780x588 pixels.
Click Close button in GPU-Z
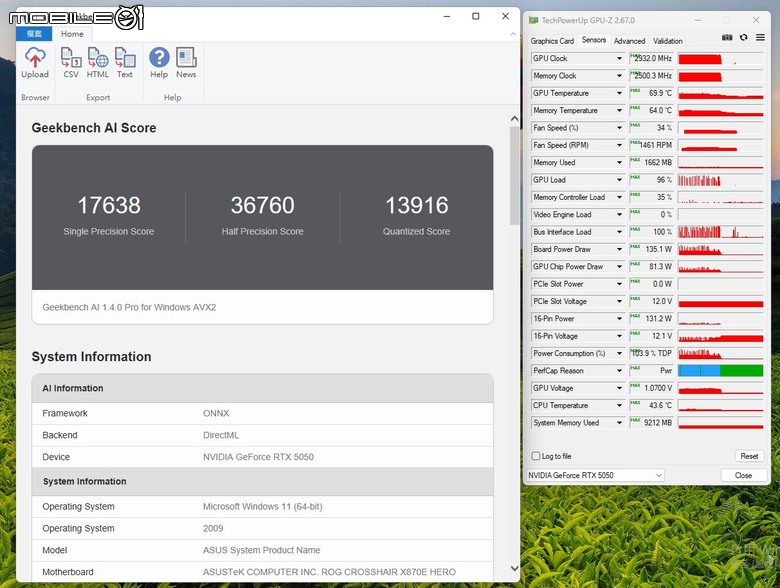coord(743,475)
